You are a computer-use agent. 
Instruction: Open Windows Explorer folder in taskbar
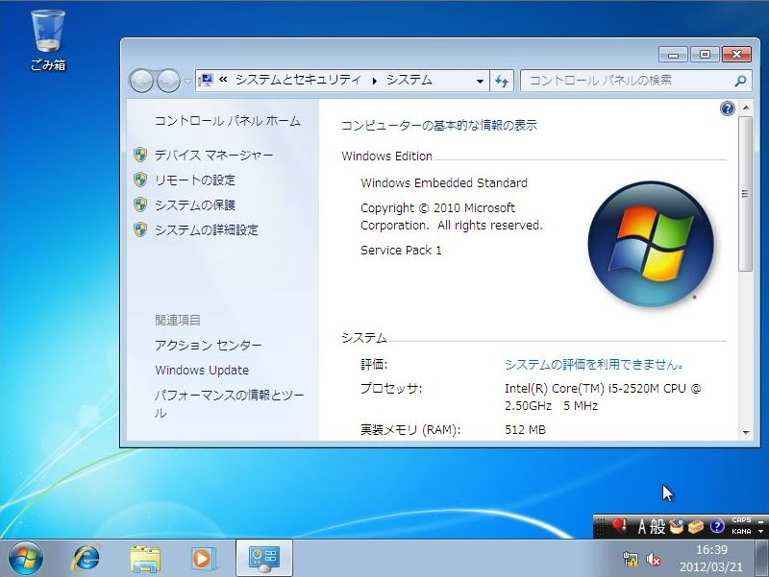[145, 558]
